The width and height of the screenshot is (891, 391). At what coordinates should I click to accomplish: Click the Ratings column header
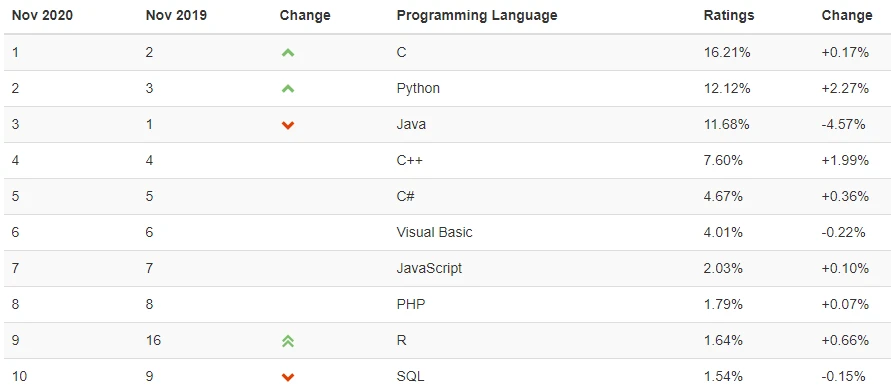coord(729,15)
